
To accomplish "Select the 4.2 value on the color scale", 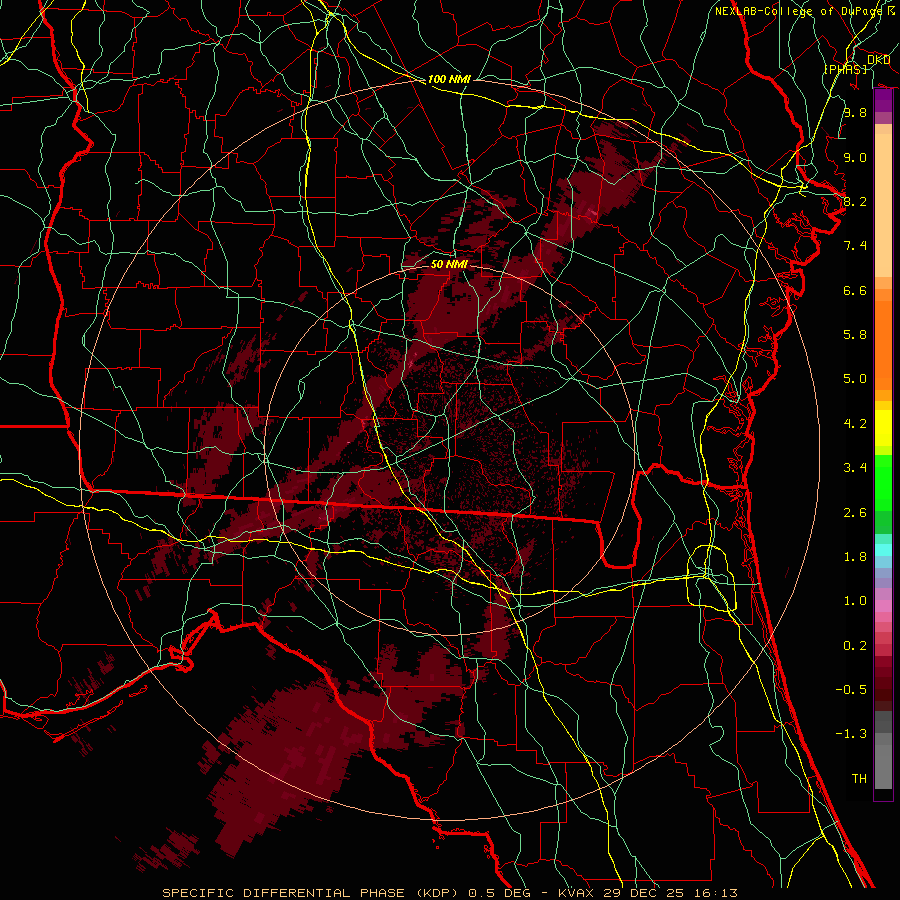I will 855,424.
